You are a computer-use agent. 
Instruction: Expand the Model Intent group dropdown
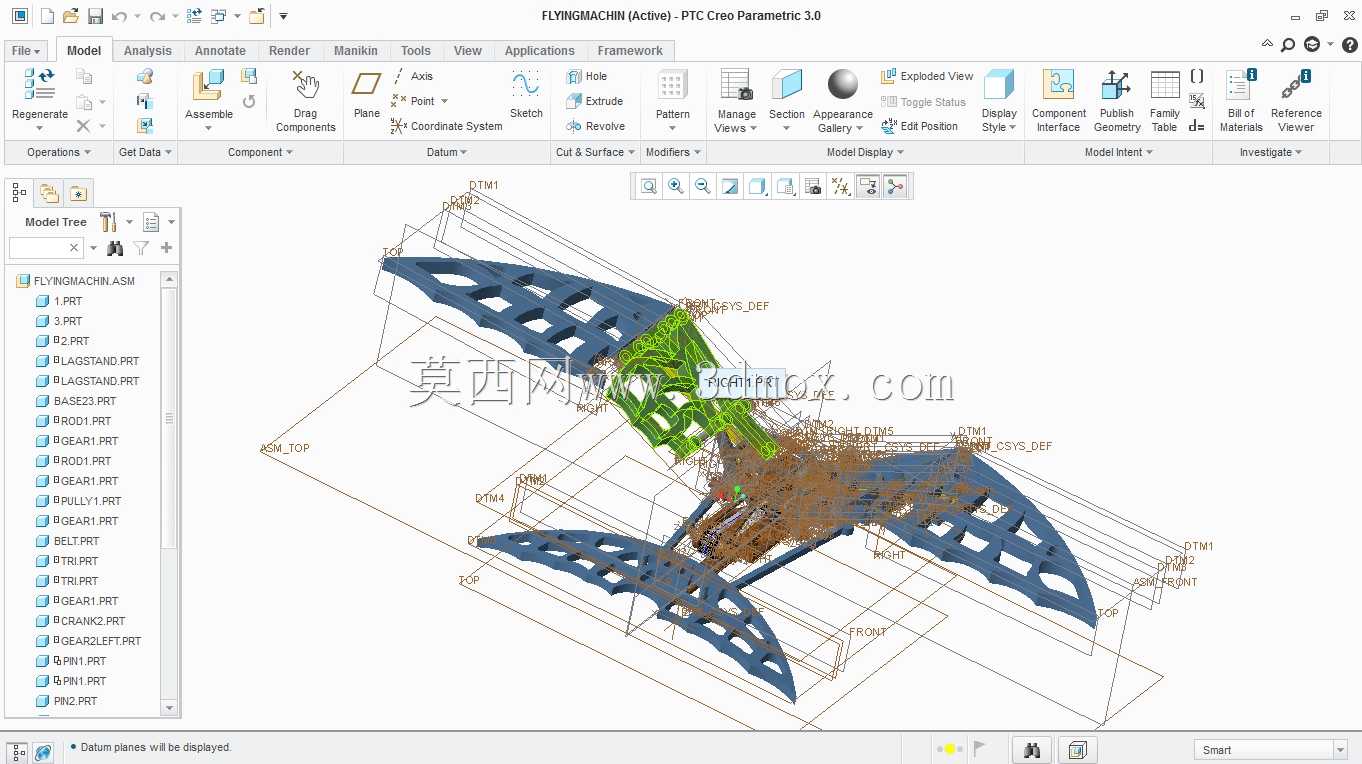click(1119, 152)
